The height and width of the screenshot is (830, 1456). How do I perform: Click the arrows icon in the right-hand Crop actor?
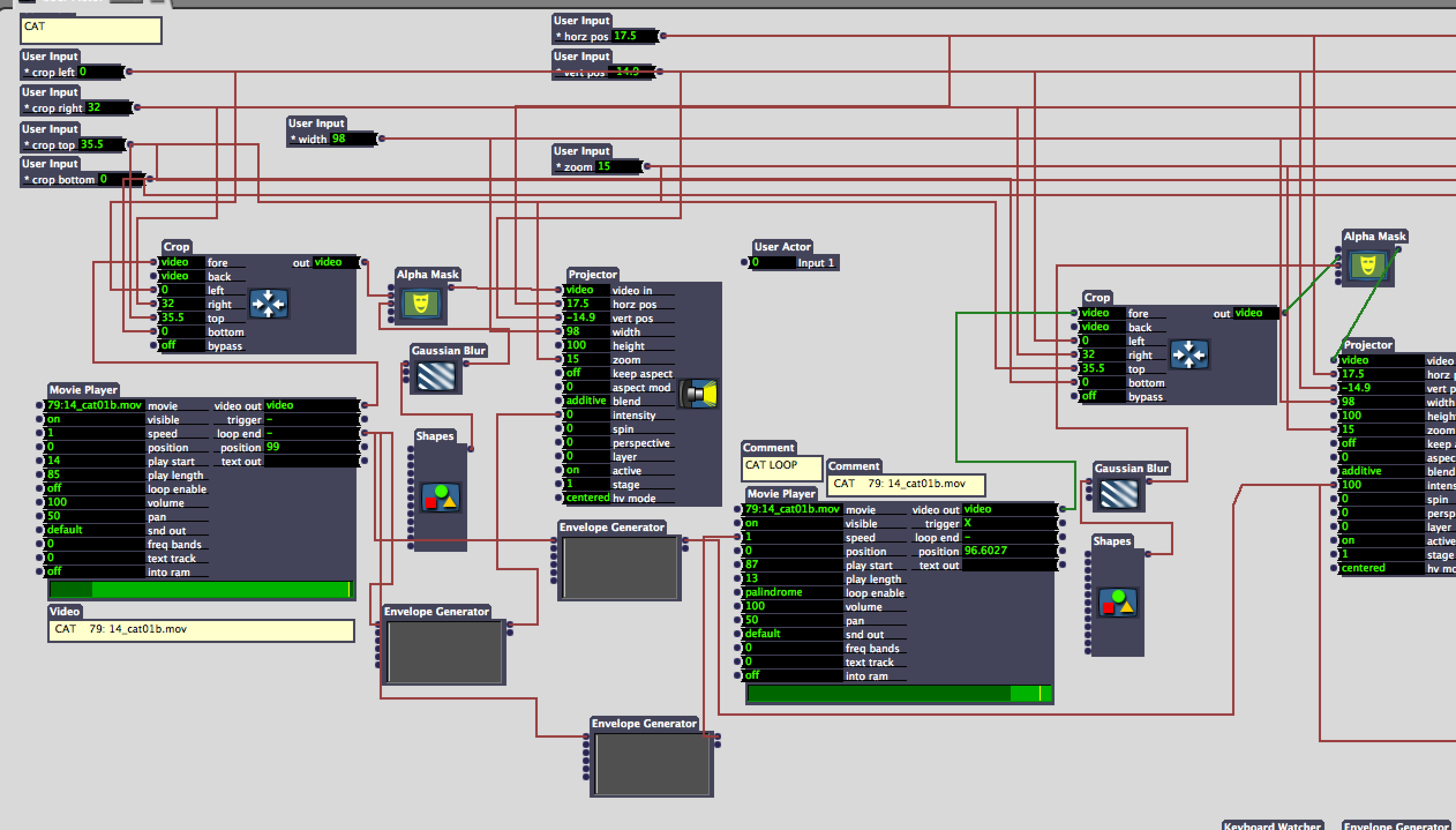coord(1189,354)
